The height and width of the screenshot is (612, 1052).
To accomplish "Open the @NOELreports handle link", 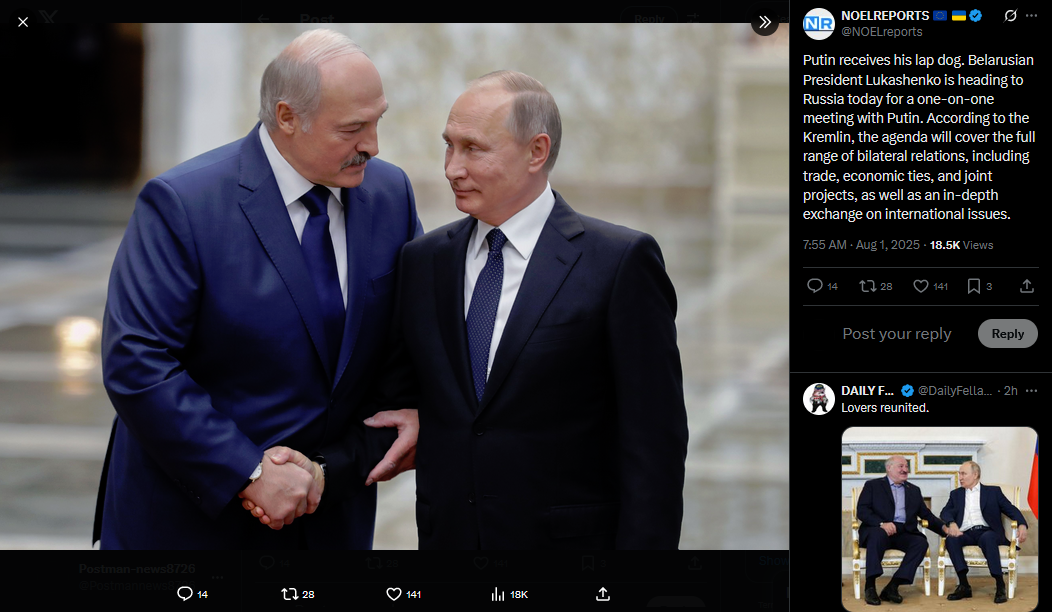I will point(882,32).
